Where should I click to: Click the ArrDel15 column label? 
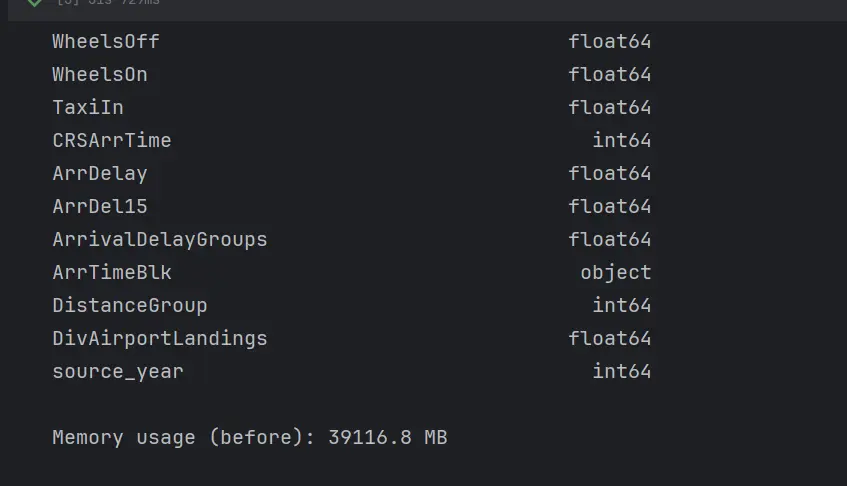100,206
